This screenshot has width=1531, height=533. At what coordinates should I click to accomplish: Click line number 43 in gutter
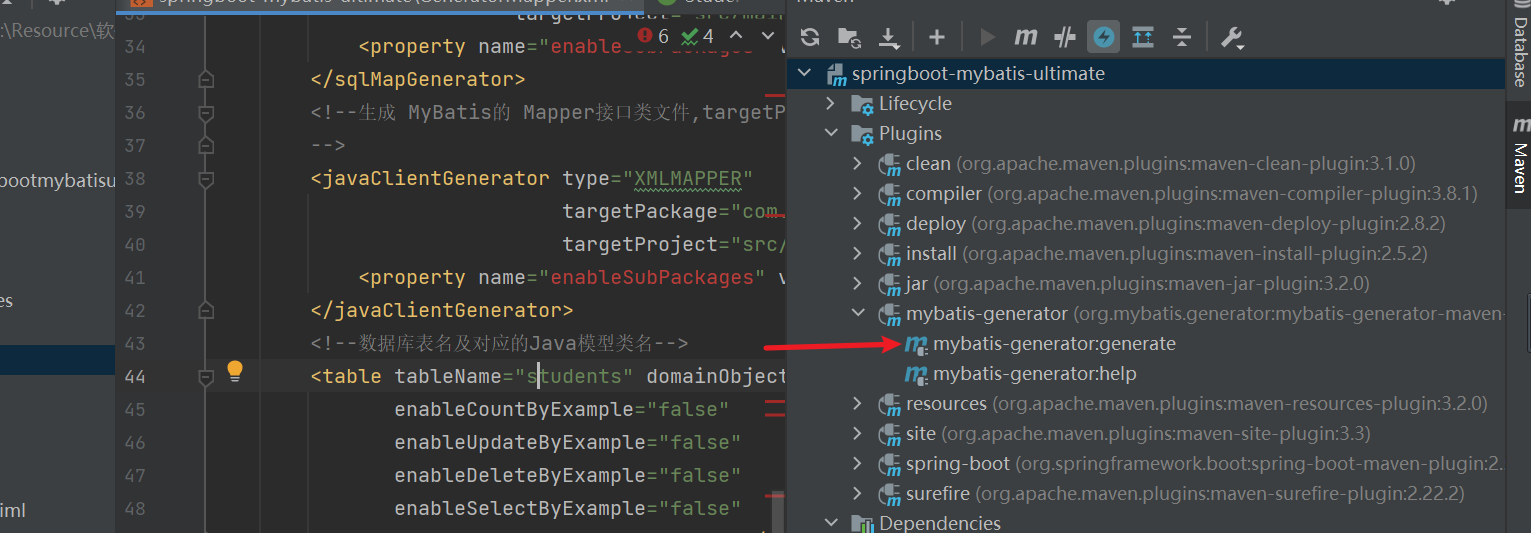(134, 344)
